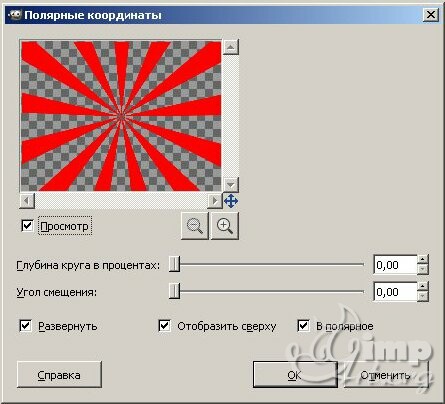Click the preview scroll up arrow
The image size is (445, 404).
click(x=231, y=47)
